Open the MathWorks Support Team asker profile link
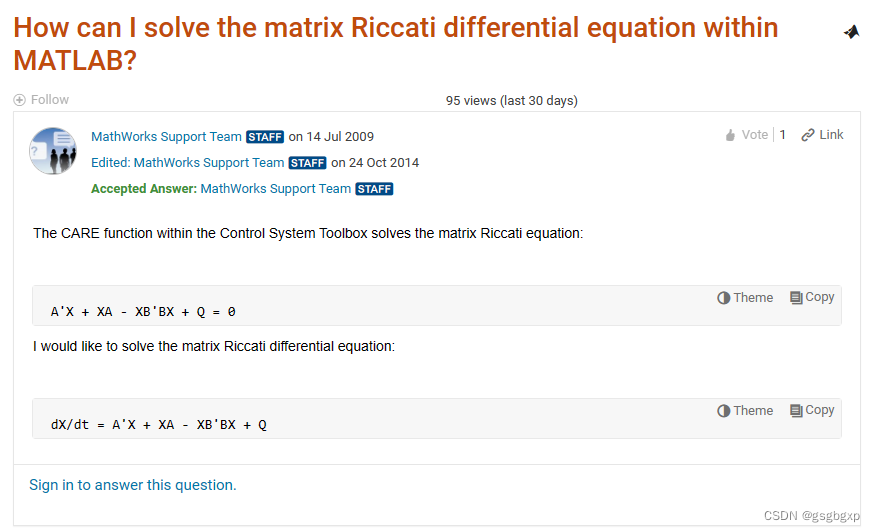This screenshot has width=875, height=532. [x=166, y=137]
